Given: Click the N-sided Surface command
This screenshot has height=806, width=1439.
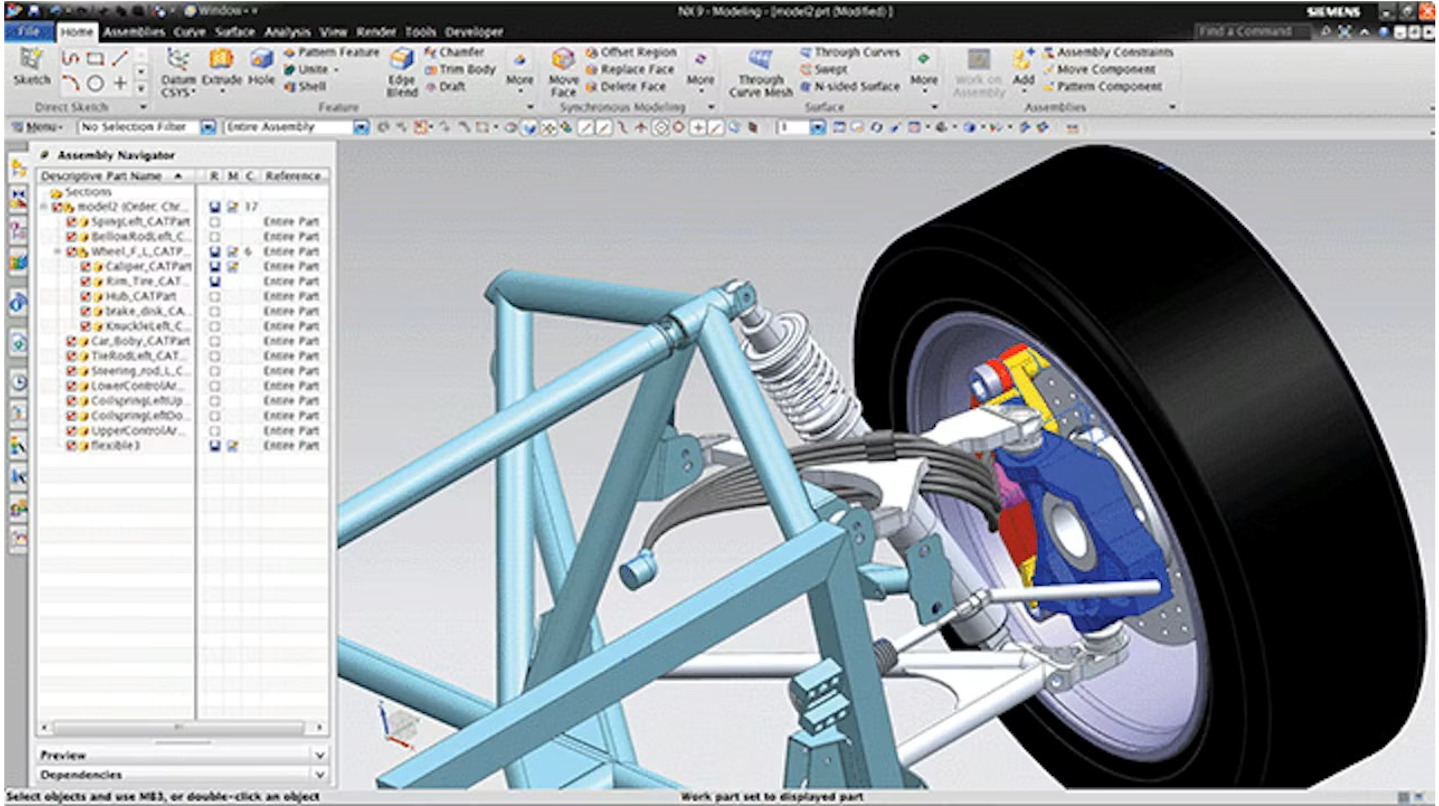Looking at the screenshot, I should pyautogui.click(x=850, y=86).
